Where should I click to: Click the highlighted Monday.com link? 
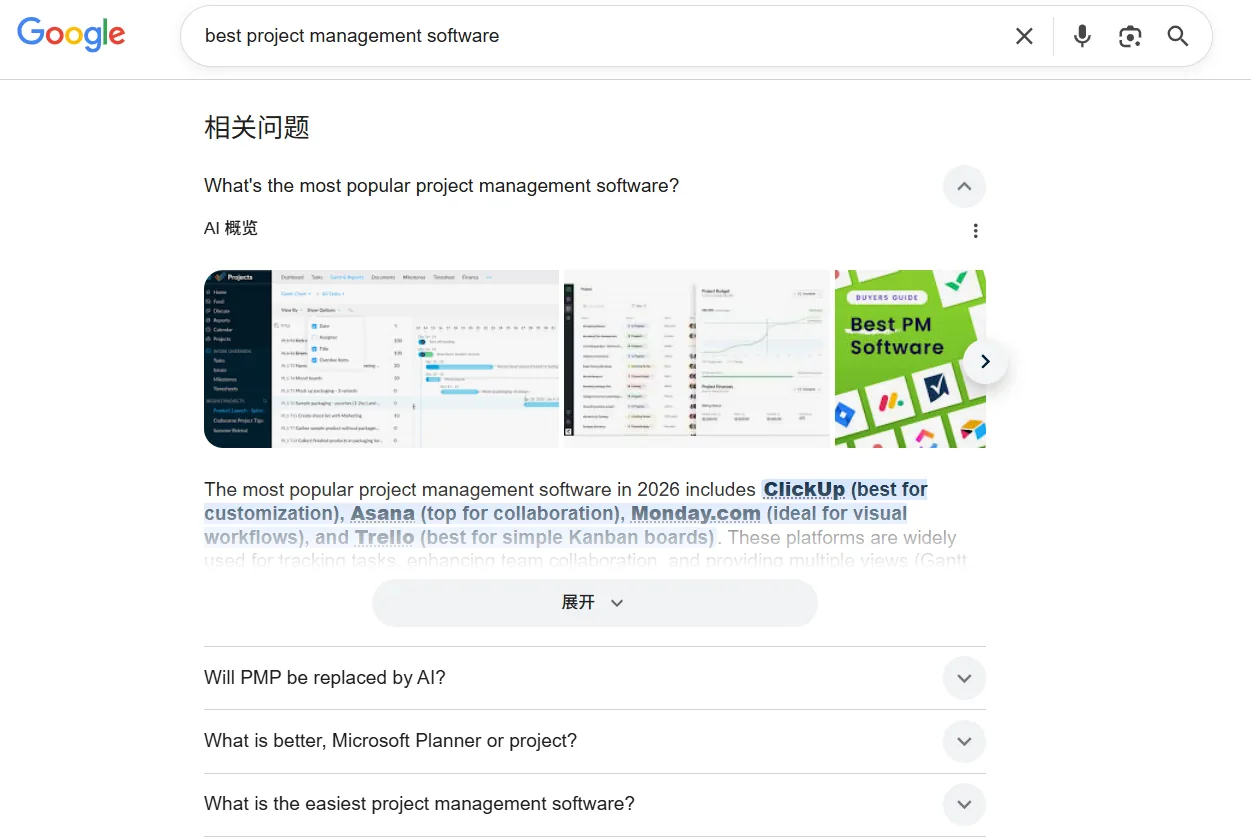pyautogui.click(x=696, y=514)
